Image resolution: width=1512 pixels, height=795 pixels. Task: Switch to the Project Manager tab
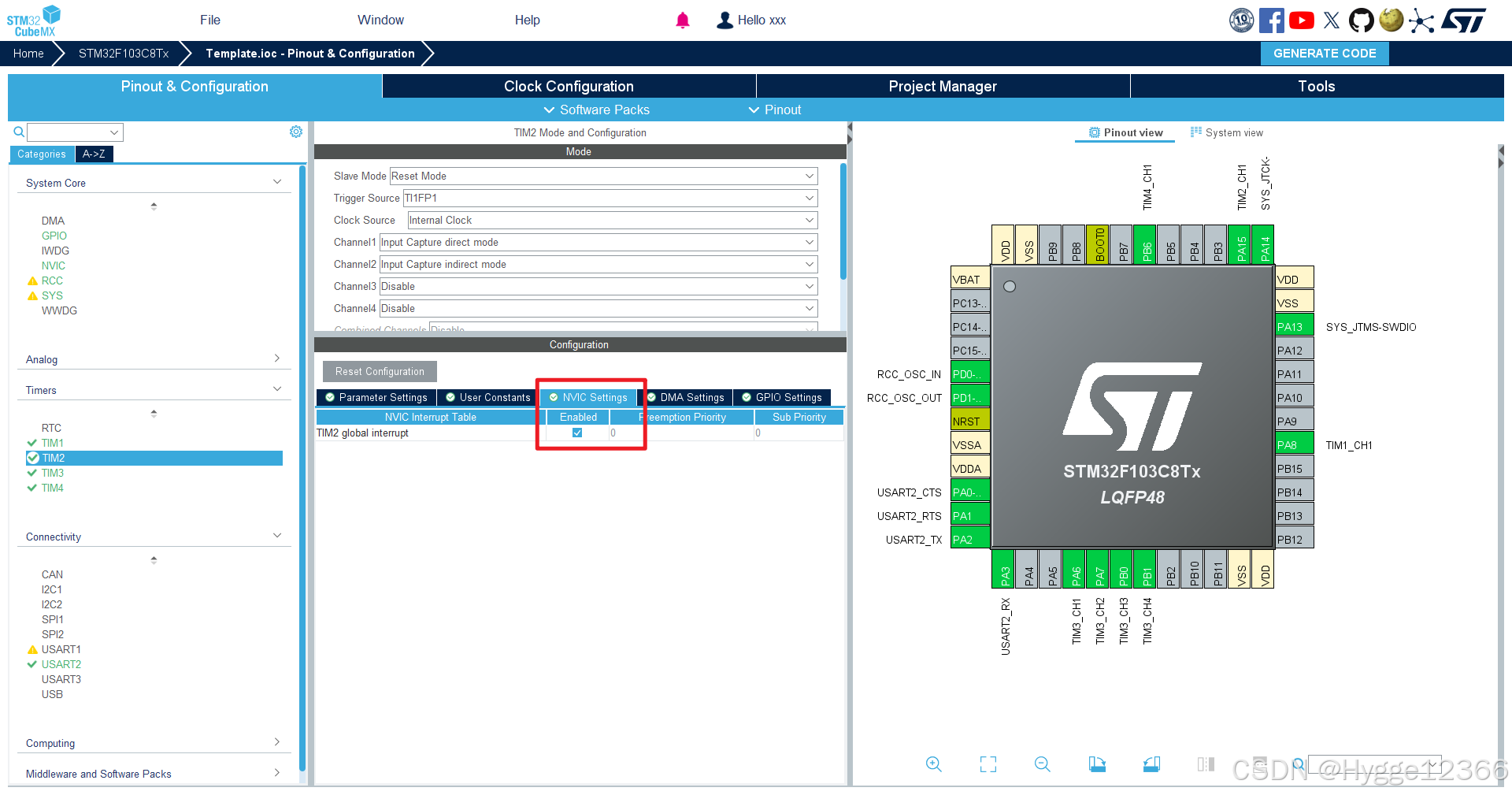coord(943,86)
